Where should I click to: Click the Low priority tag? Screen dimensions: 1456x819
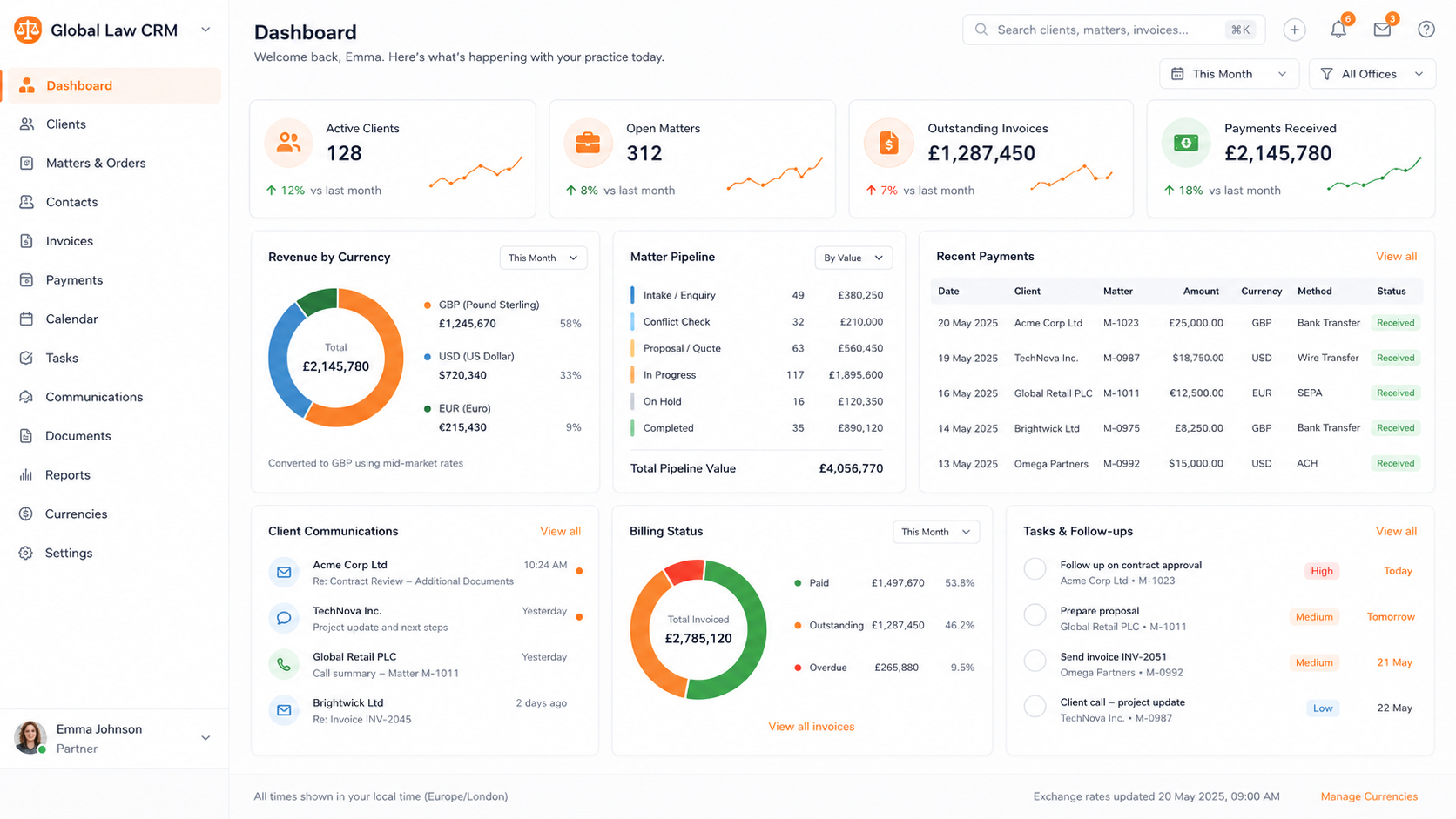click(1323, 708)
